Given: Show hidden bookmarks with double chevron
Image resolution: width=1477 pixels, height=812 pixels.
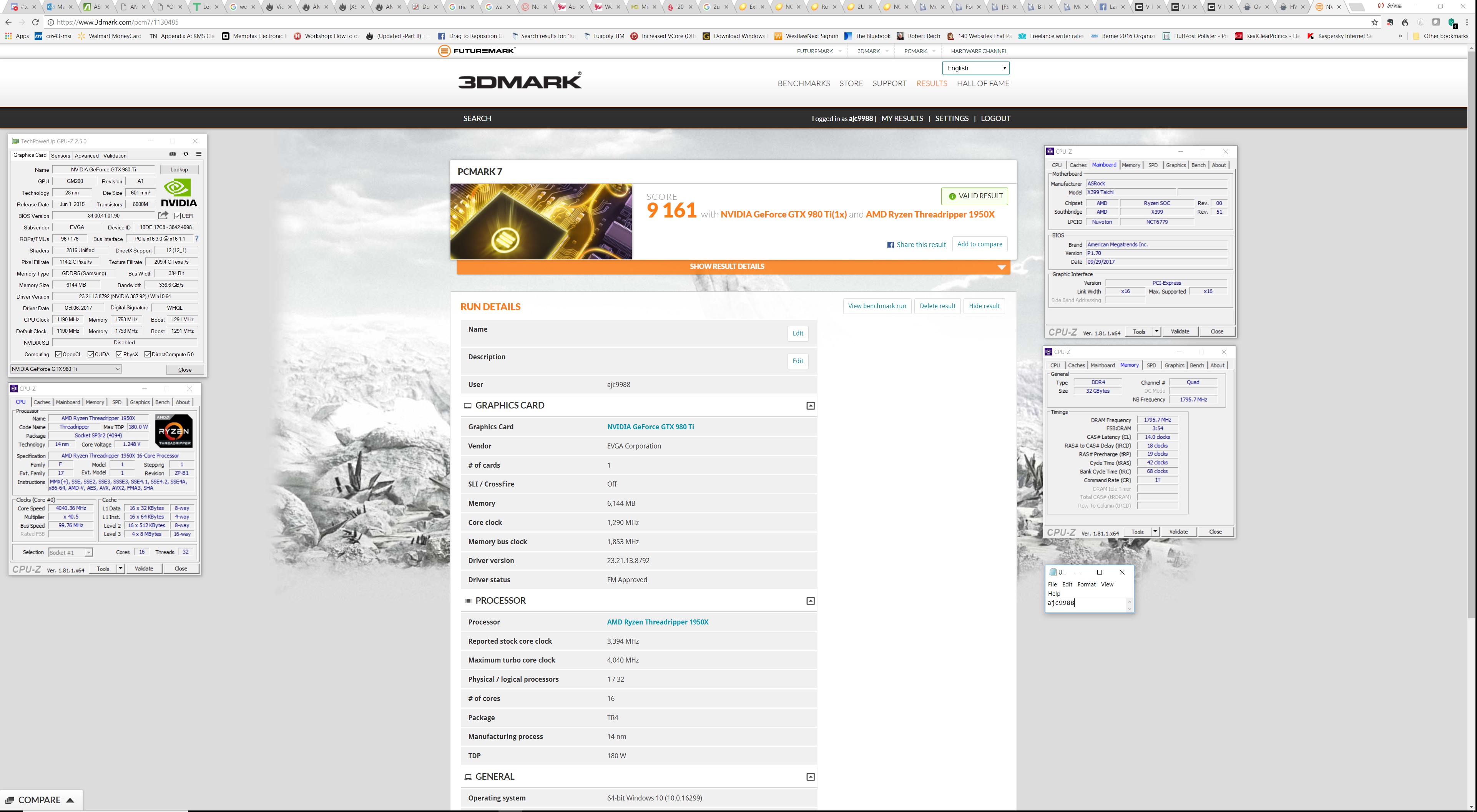Looking at the screenshot, I should coord(1400,36).
